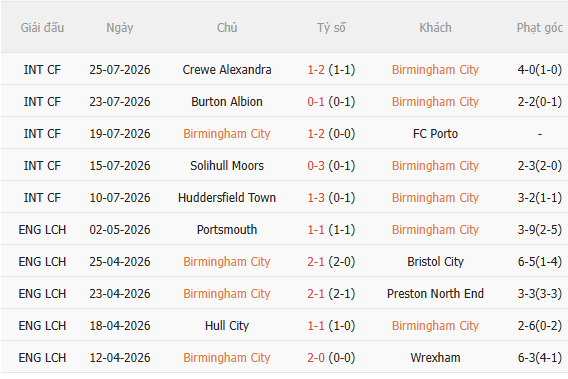568x379 pixels.
Task: Open the Burton Albion team page
Action: (x=227, y=102)
